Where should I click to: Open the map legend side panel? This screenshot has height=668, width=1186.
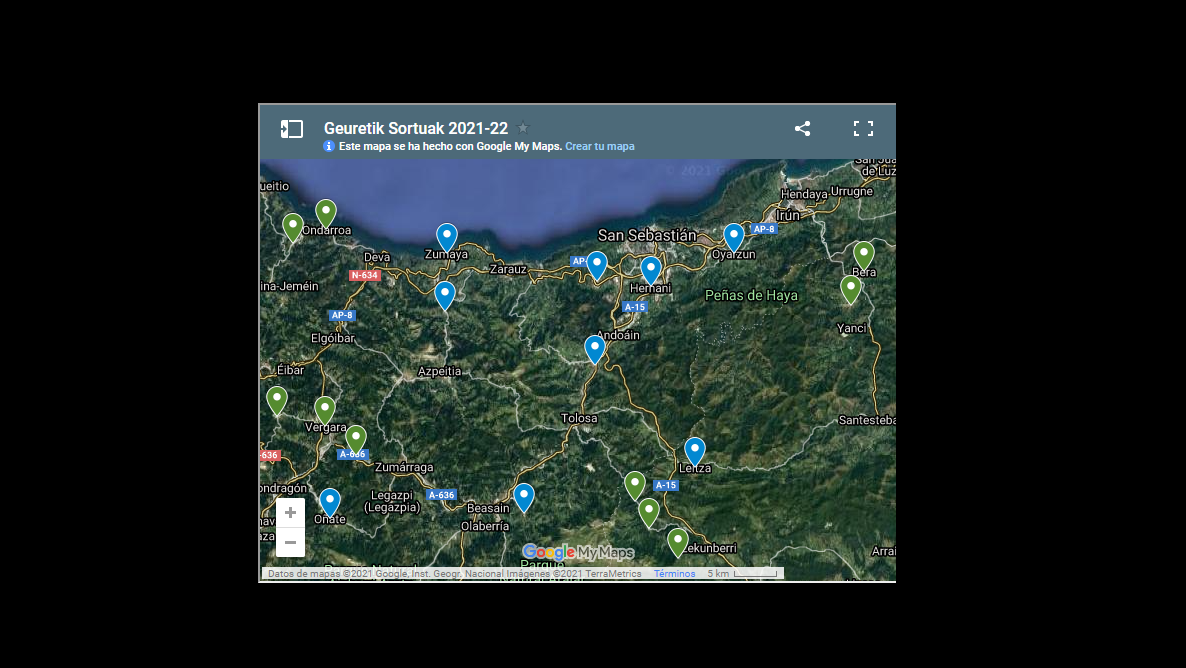(291, 129)
